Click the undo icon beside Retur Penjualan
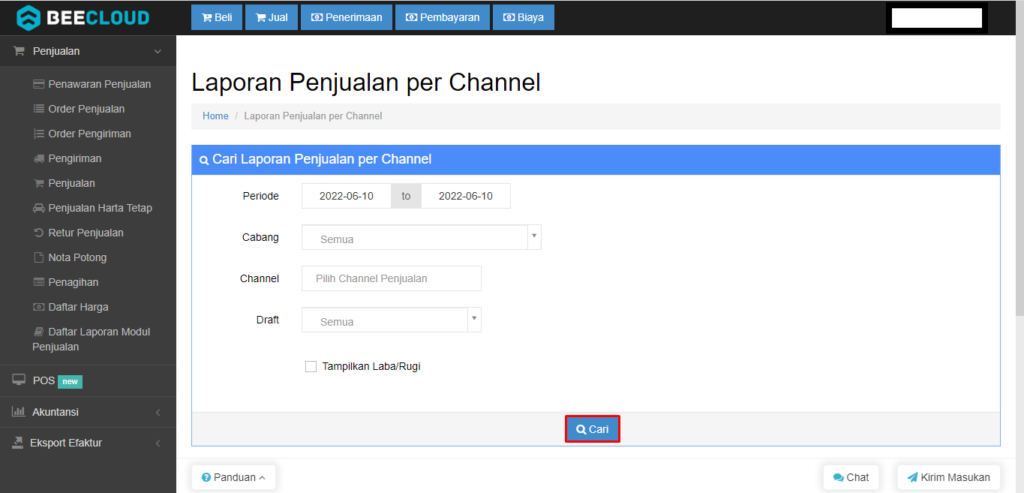The width and height of the screenshot is (1024, 493). pos(39,232)
